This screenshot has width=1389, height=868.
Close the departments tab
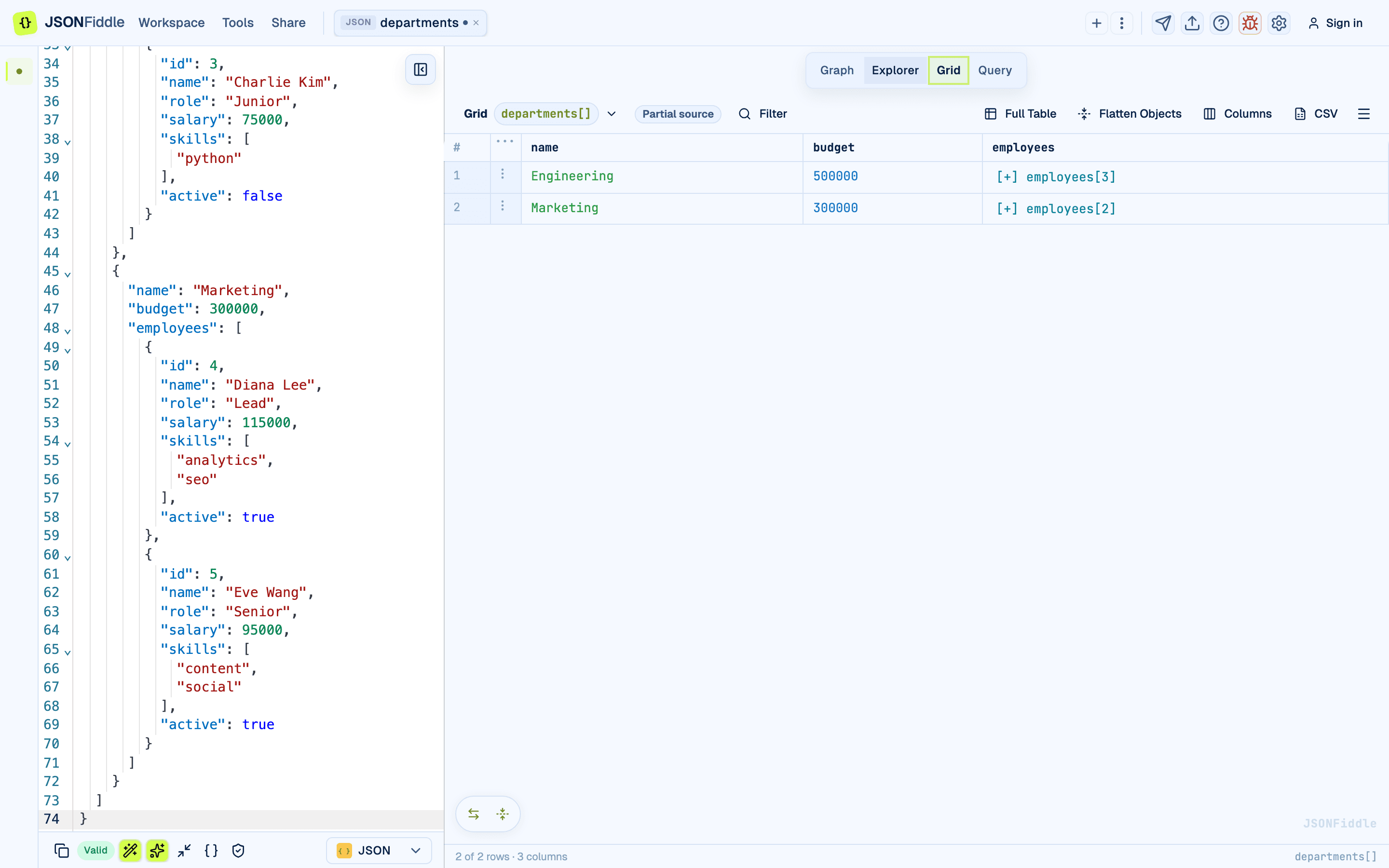[476, 23]
